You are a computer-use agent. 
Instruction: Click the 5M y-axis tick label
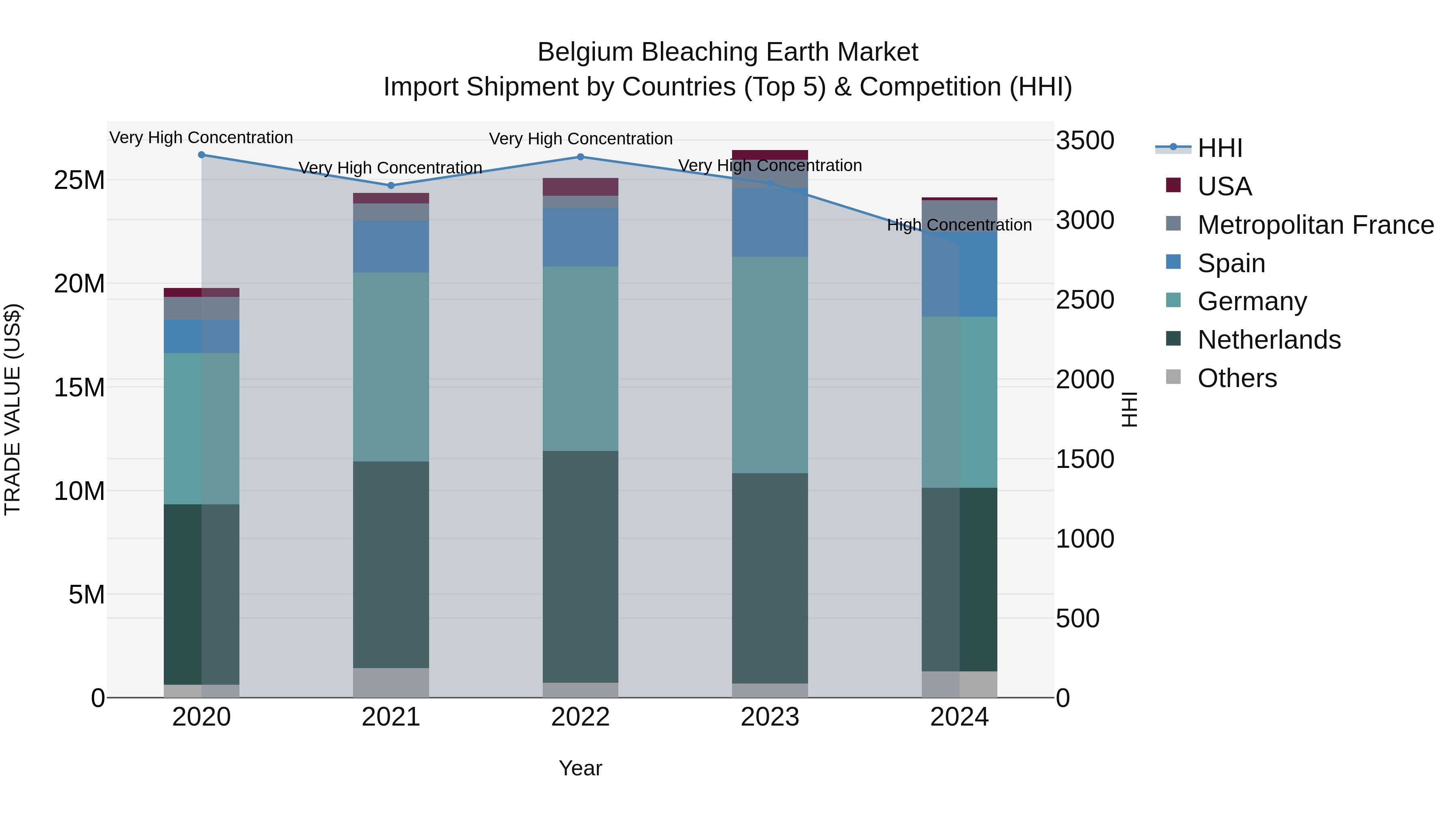[87, 595]
